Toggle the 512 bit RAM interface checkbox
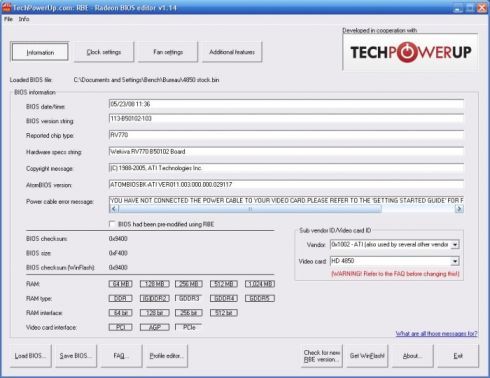Screen dimensions: 490x378 tap(224, 313)
